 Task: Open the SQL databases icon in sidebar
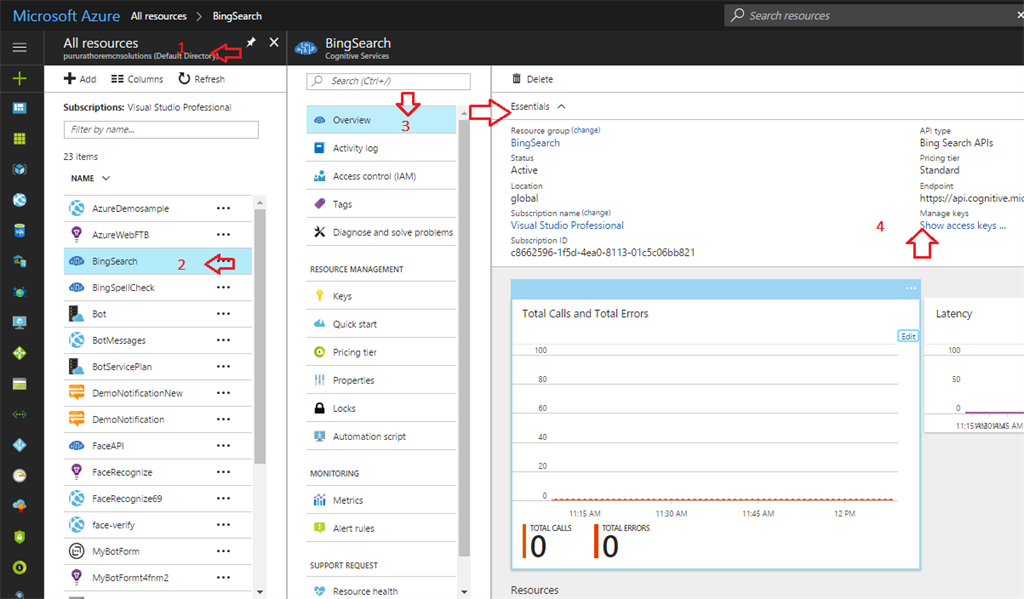pyautogui.click(x=20, y=231)
